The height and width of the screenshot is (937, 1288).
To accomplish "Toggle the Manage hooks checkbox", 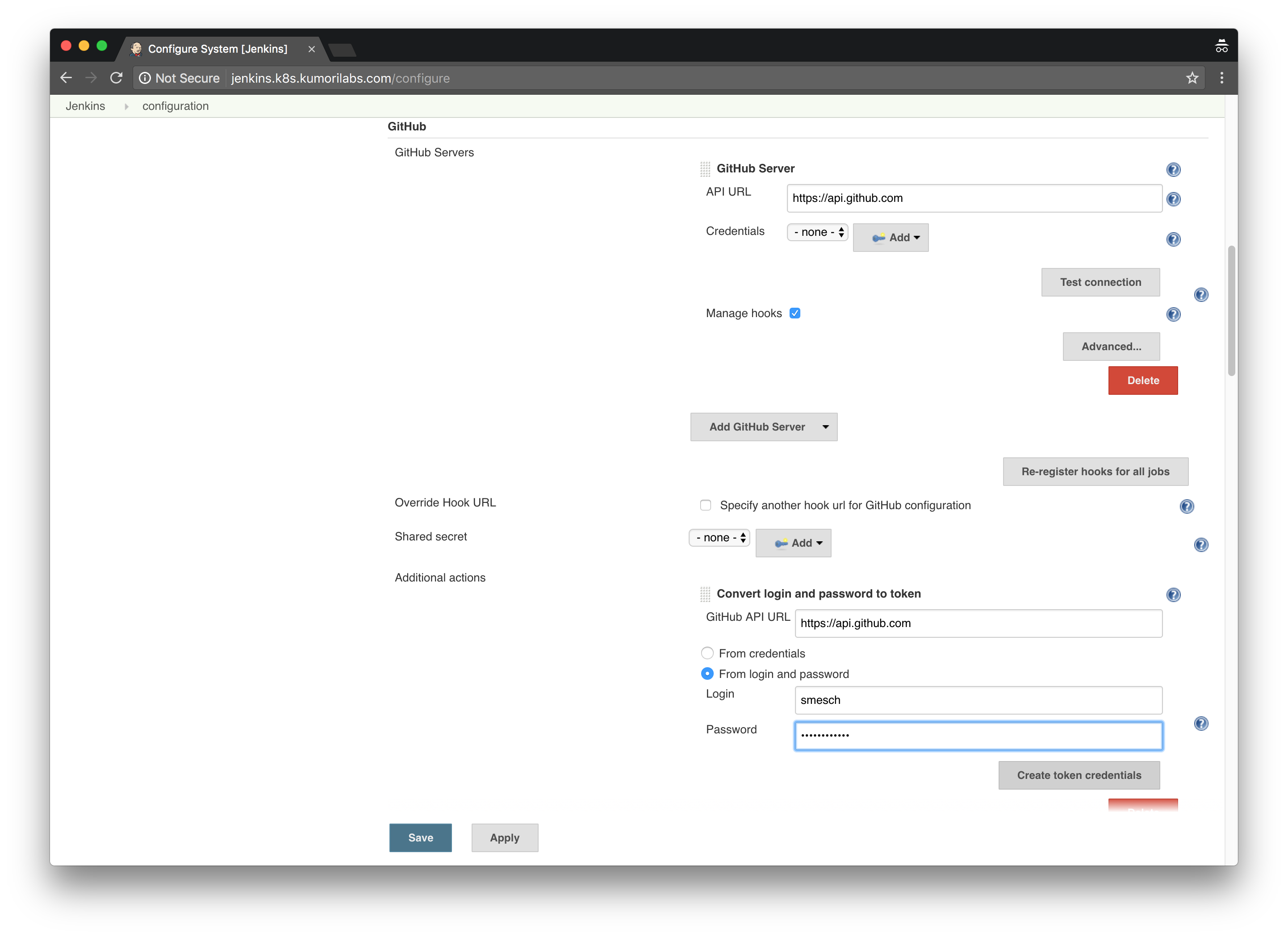I will (x=794, y=313).
